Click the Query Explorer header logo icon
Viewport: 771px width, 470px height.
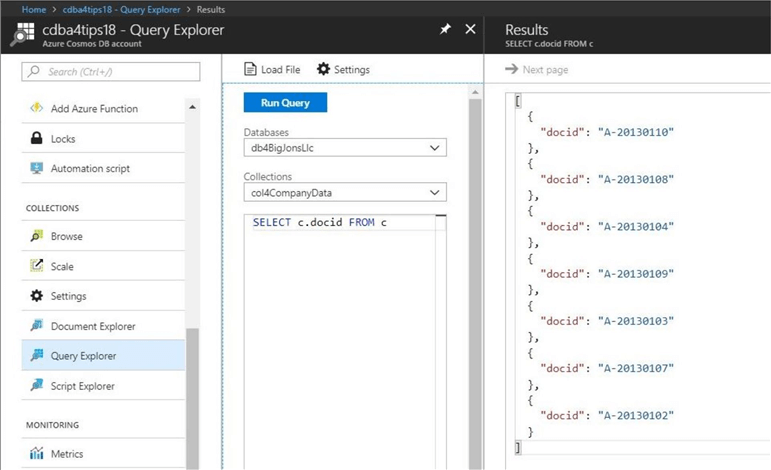tap(23, 34)
